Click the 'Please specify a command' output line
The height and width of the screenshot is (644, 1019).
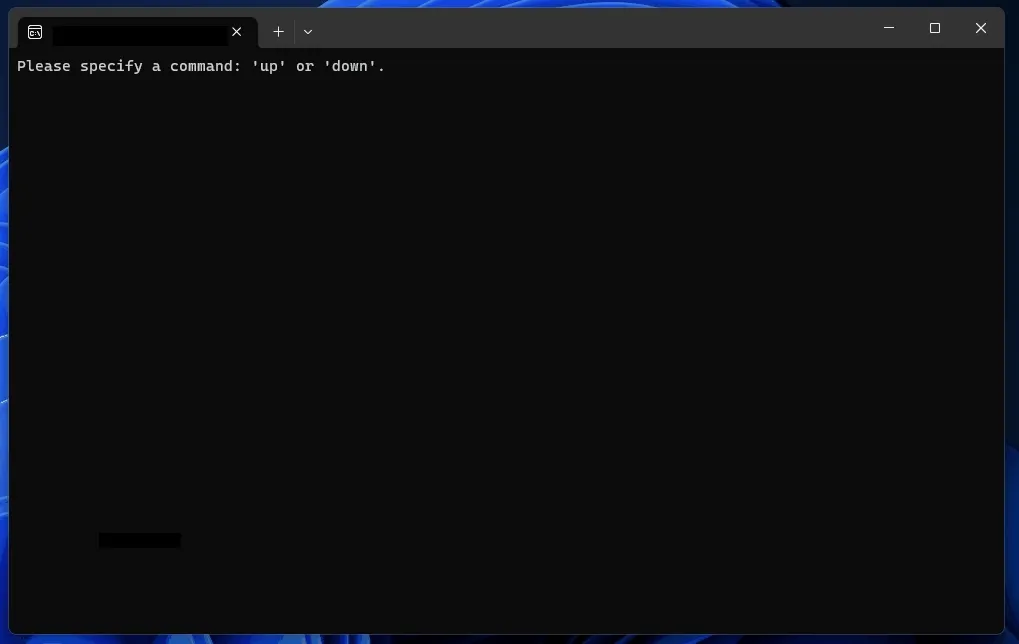201,66
